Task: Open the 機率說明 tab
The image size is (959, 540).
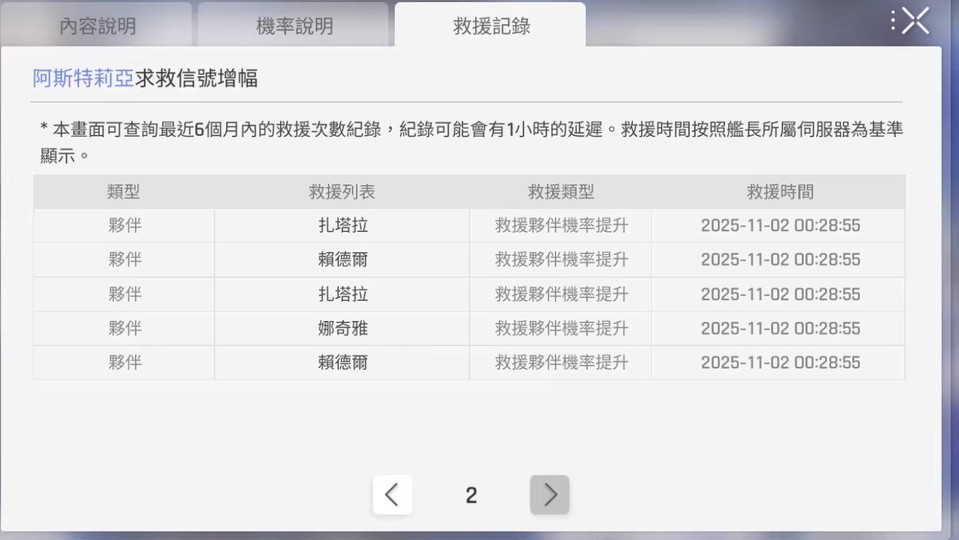Action: (294, 26)
